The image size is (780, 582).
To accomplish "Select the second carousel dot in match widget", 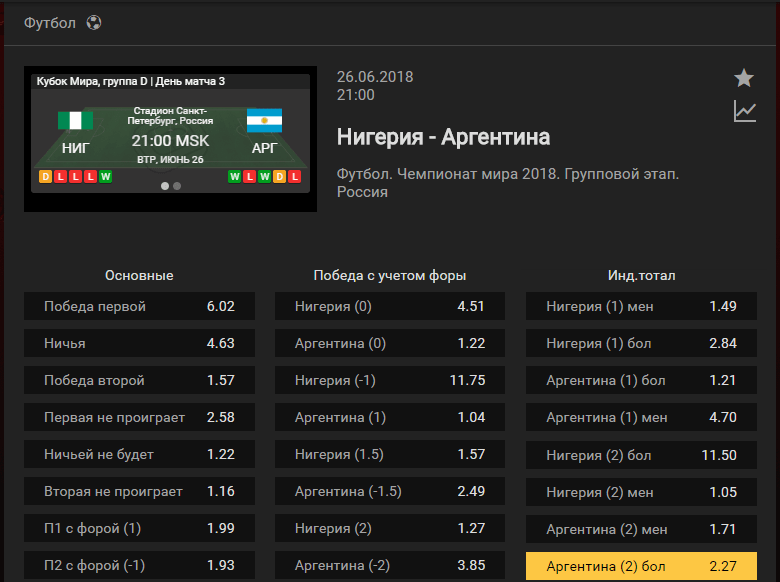I will 177,186.
